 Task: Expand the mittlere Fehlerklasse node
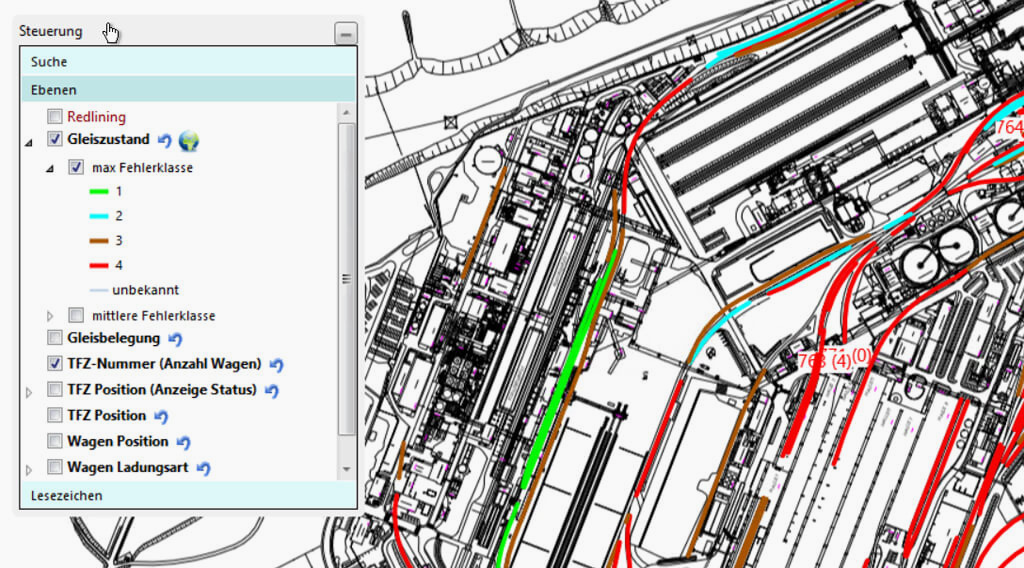coord(52,316)
